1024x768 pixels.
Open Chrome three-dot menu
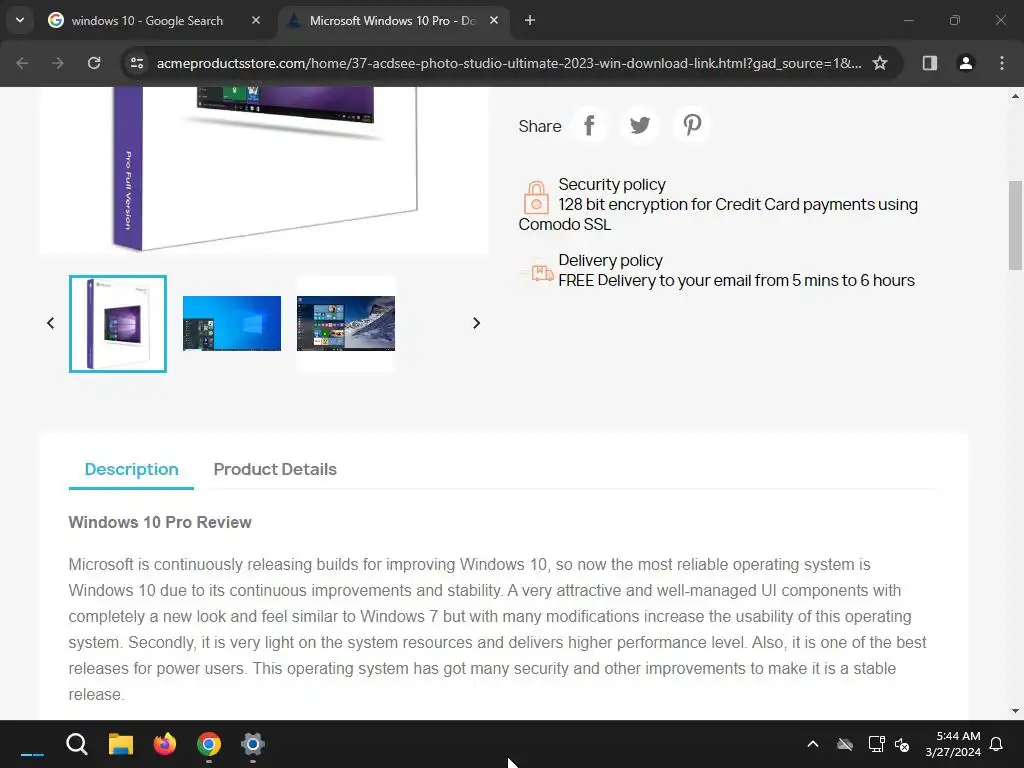point(1002,63)
